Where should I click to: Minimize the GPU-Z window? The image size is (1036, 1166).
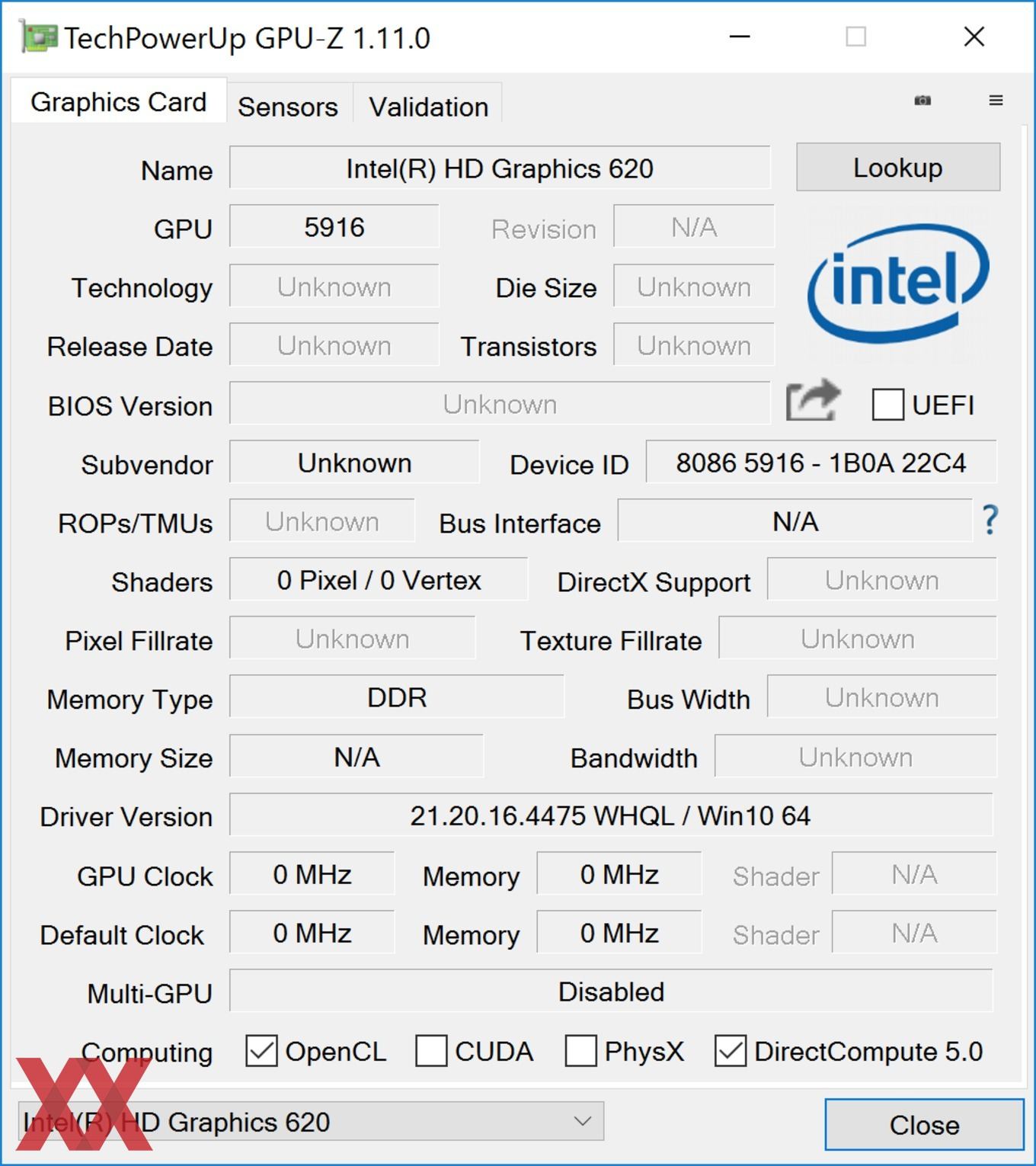pos(740,37)
